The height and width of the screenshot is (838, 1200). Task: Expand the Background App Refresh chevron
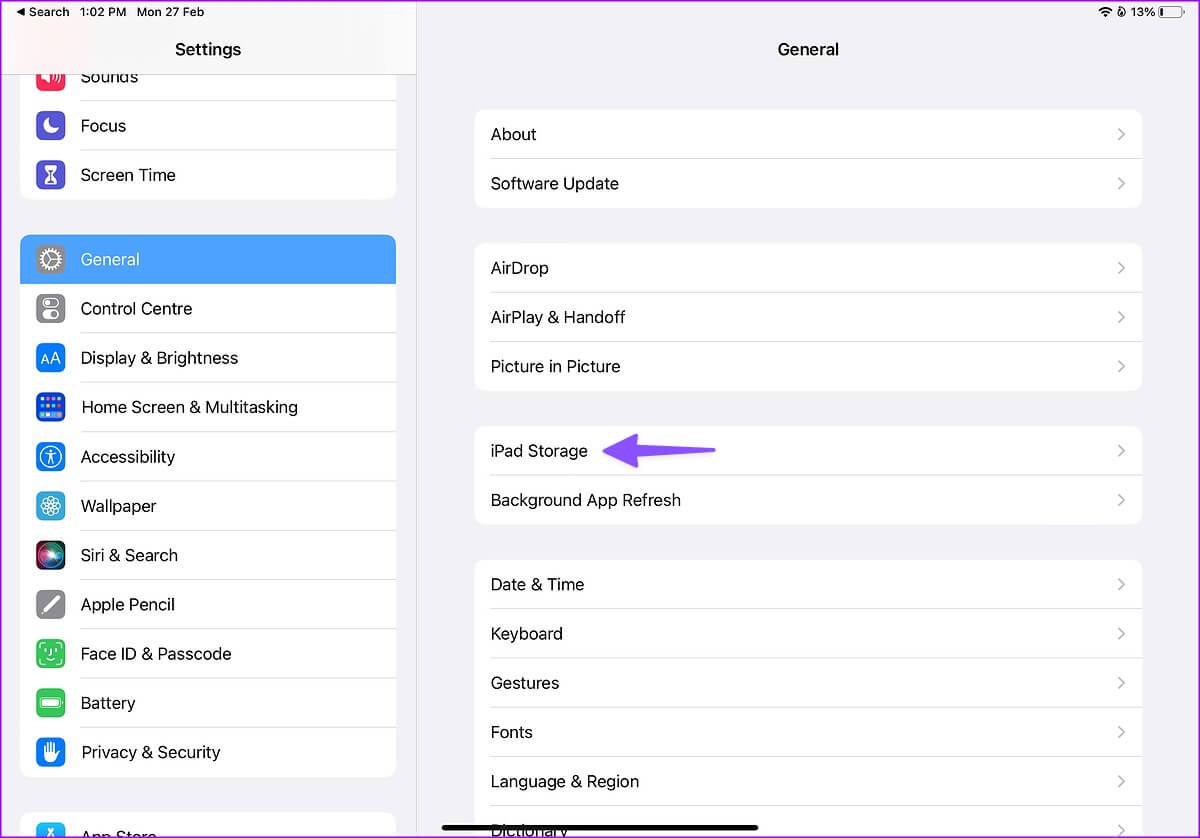click(x=1121, y=500)
